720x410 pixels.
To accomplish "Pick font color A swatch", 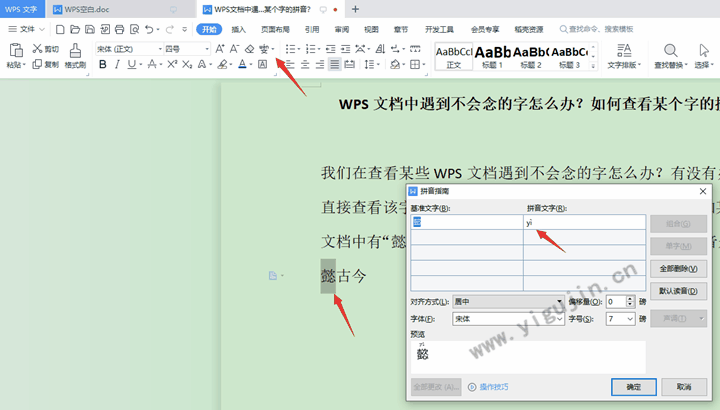I will click(242, 65).
